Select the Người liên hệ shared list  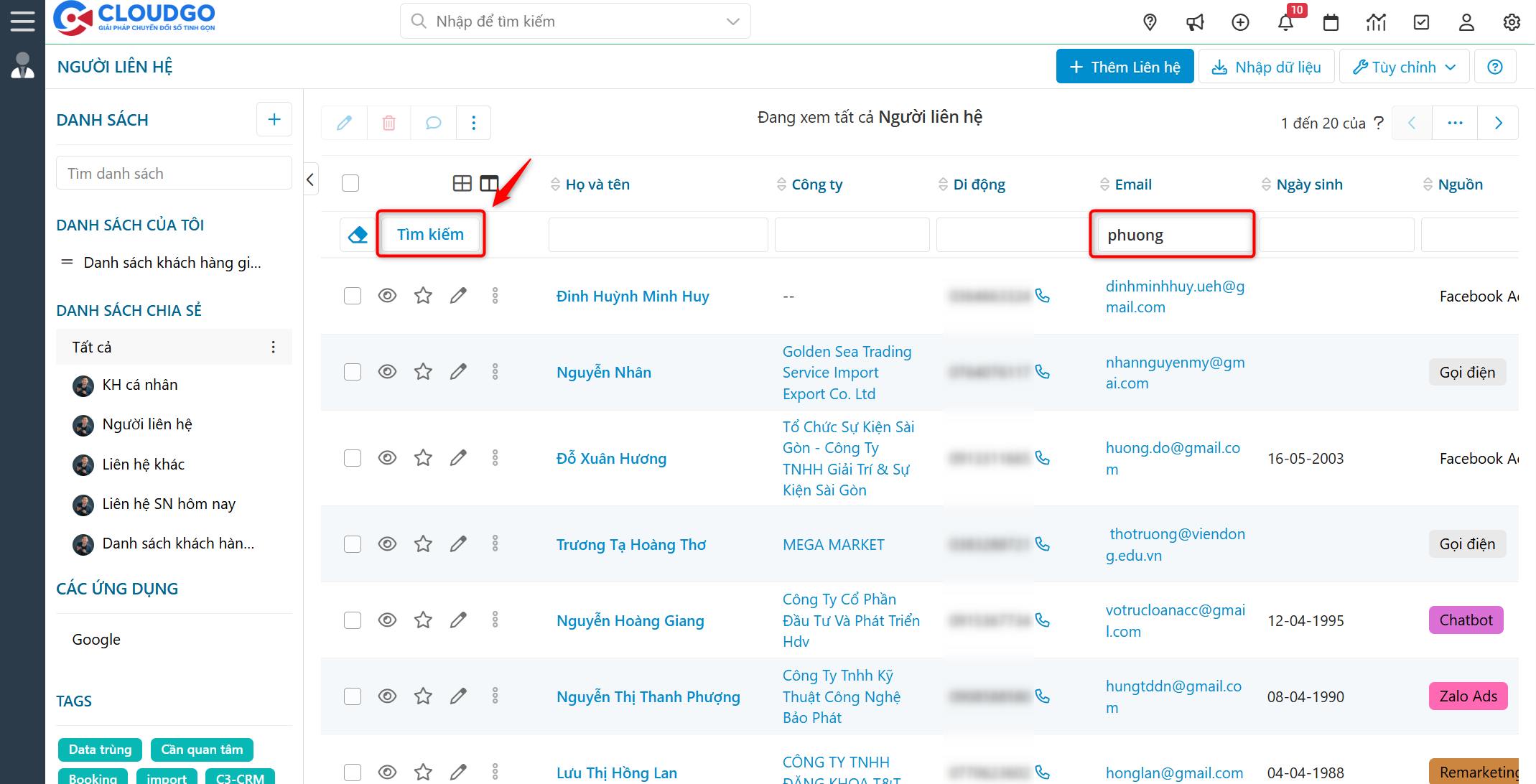coord(146,424)
